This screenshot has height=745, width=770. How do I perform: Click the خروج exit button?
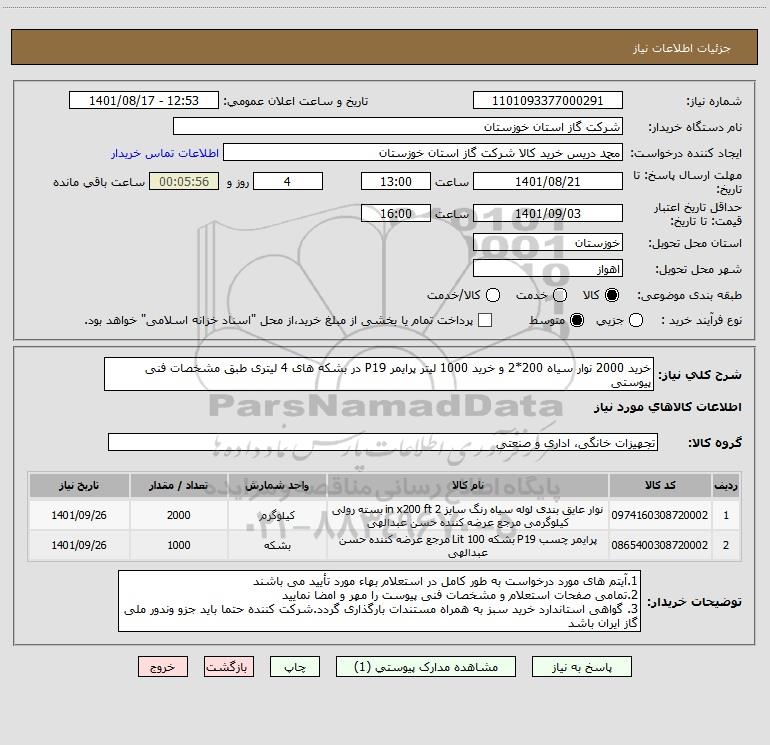[x=163, y=667]
